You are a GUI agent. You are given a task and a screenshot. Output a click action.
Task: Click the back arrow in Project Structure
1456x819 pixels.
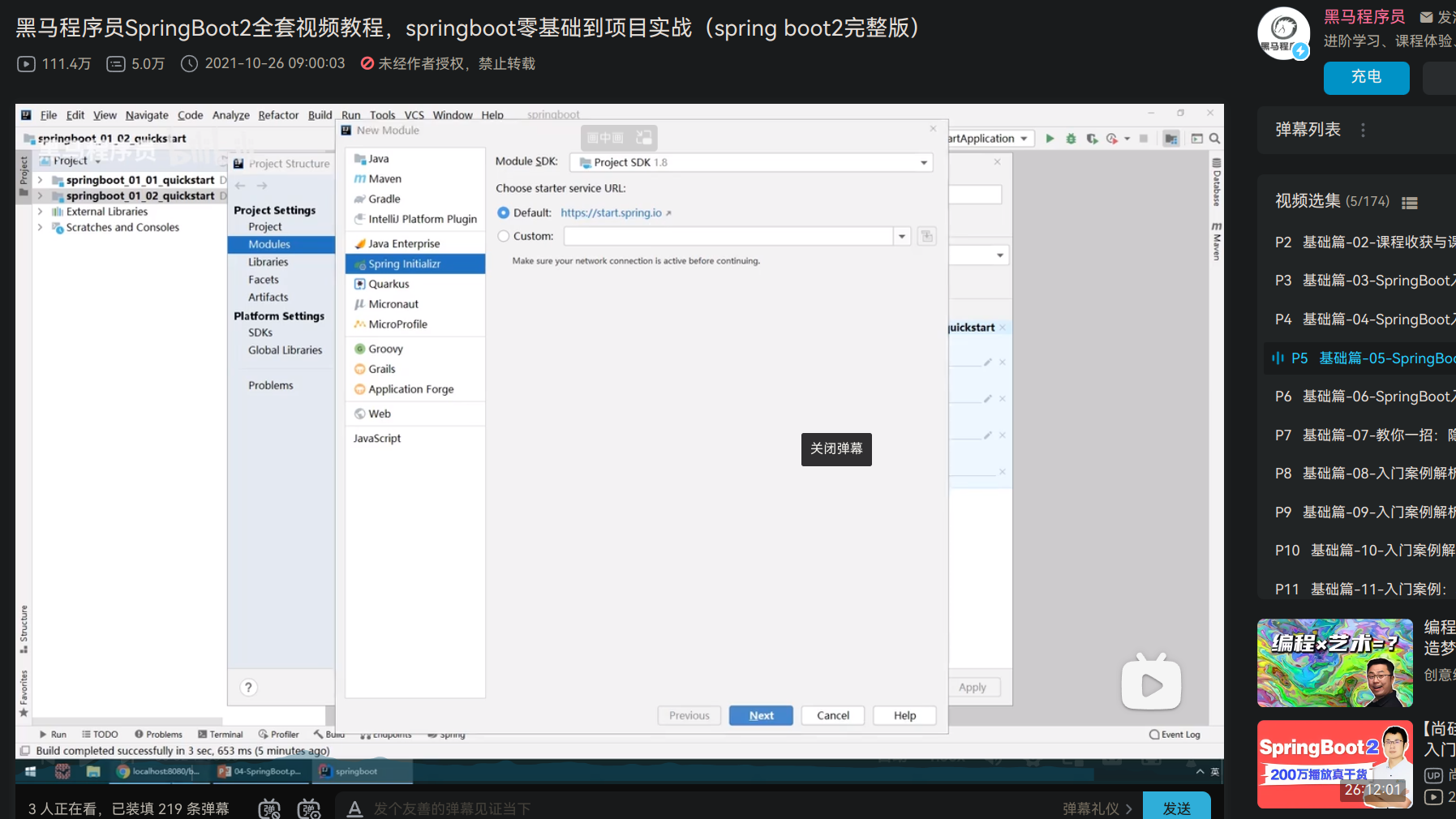click(240, 186)
